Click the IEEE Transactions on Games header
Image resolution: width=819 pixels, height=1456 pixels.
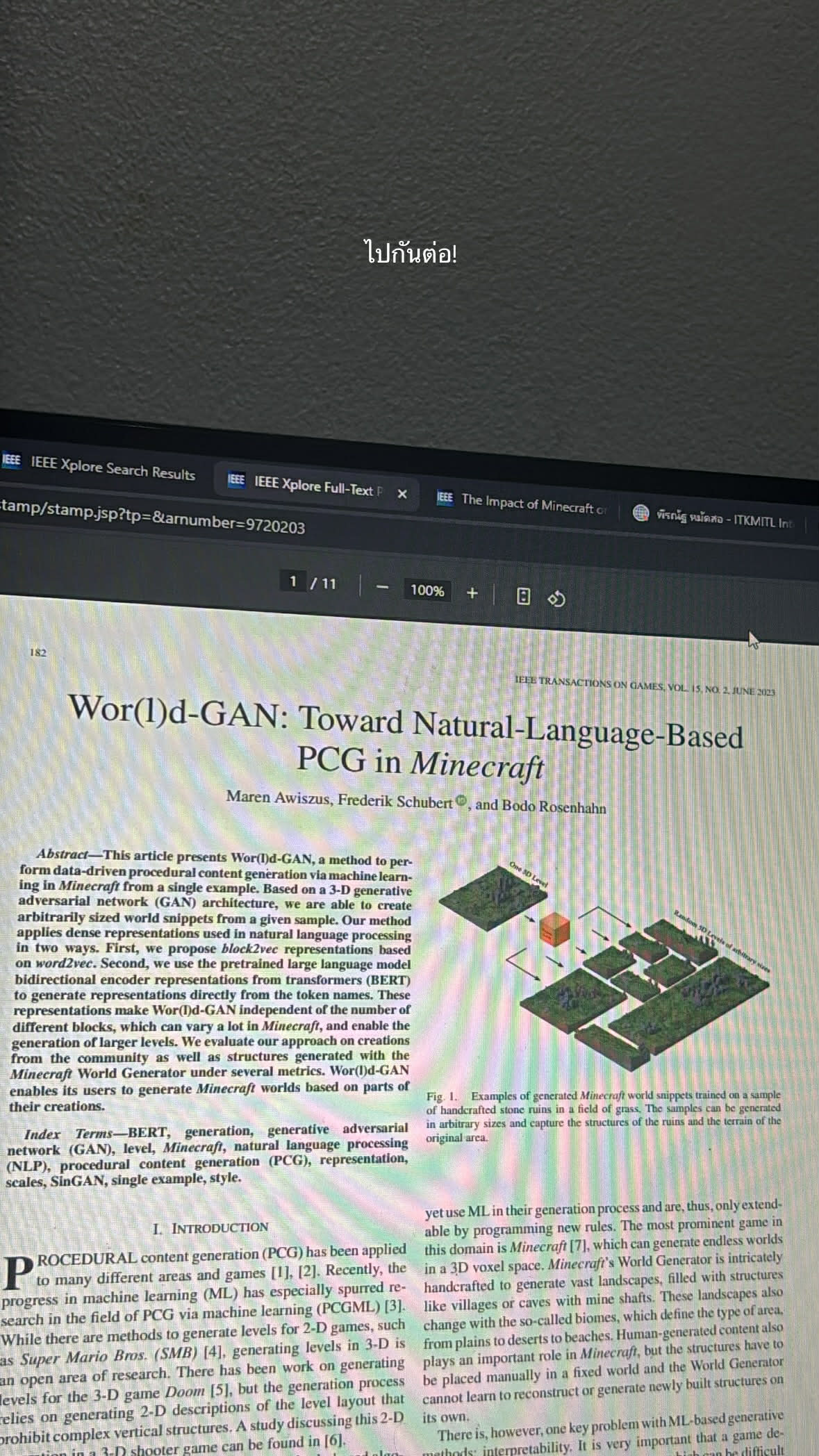645,686
